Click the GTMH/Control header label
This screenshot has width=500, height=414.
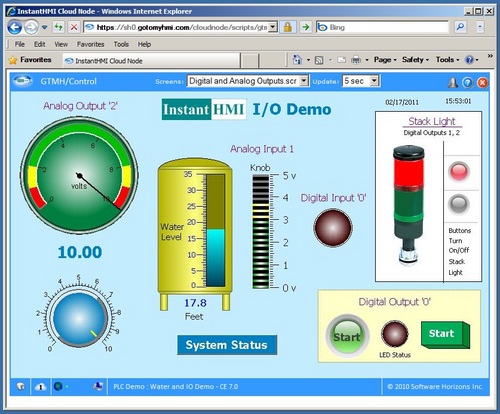pos(68,81)
